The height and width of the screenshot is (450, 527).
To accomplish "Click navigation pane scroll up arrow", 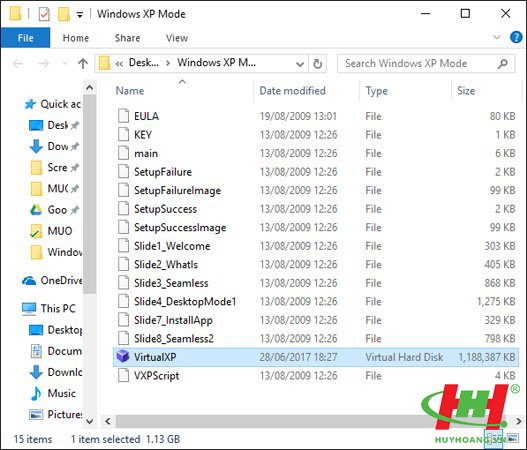I will coord(89,88).
